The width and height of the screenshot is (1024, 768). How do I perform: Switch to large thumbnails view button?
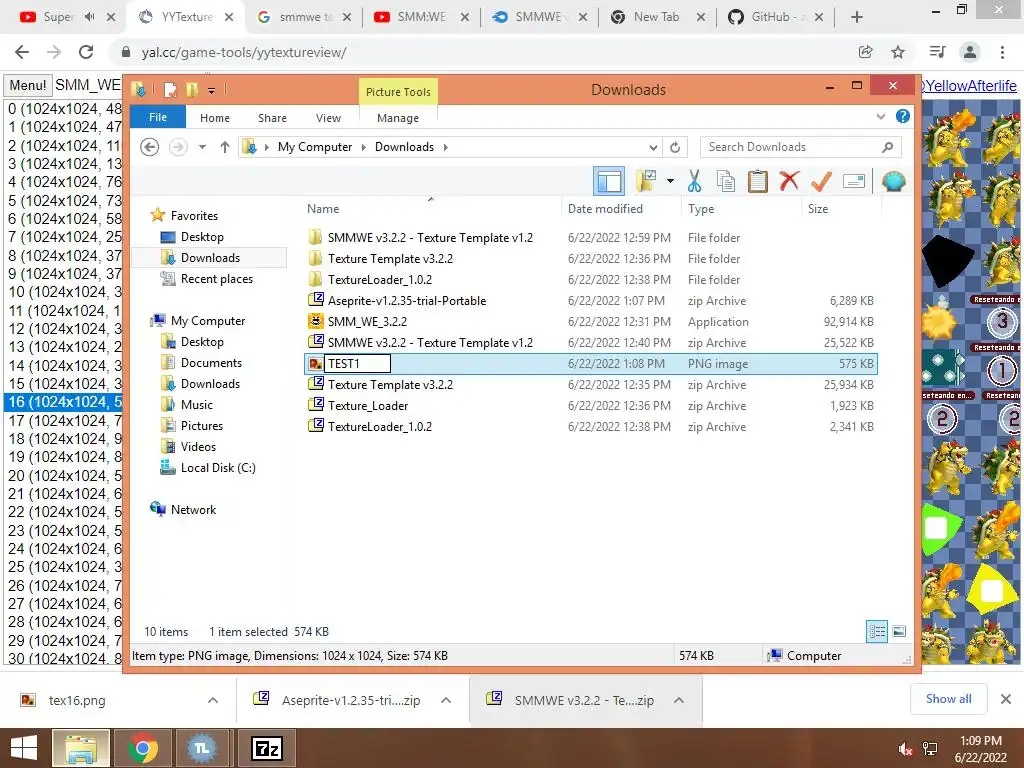click(x=899, y=631)
